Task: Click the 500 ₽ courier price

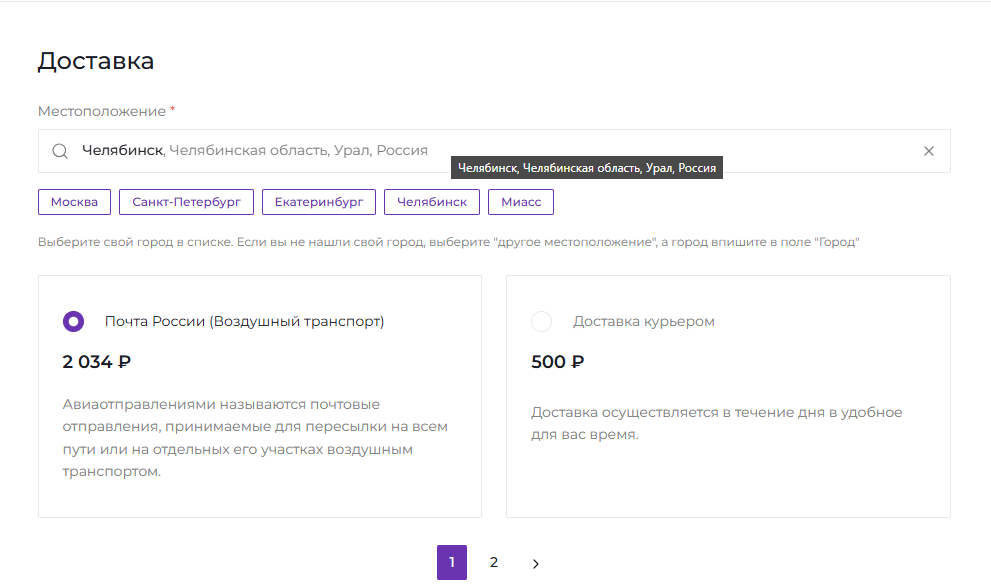Action: click(557, 362)
